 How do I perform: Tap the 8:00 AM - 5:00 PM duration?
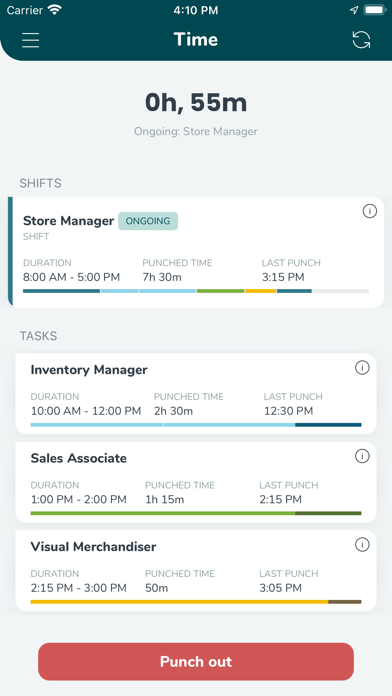[71, 277]
